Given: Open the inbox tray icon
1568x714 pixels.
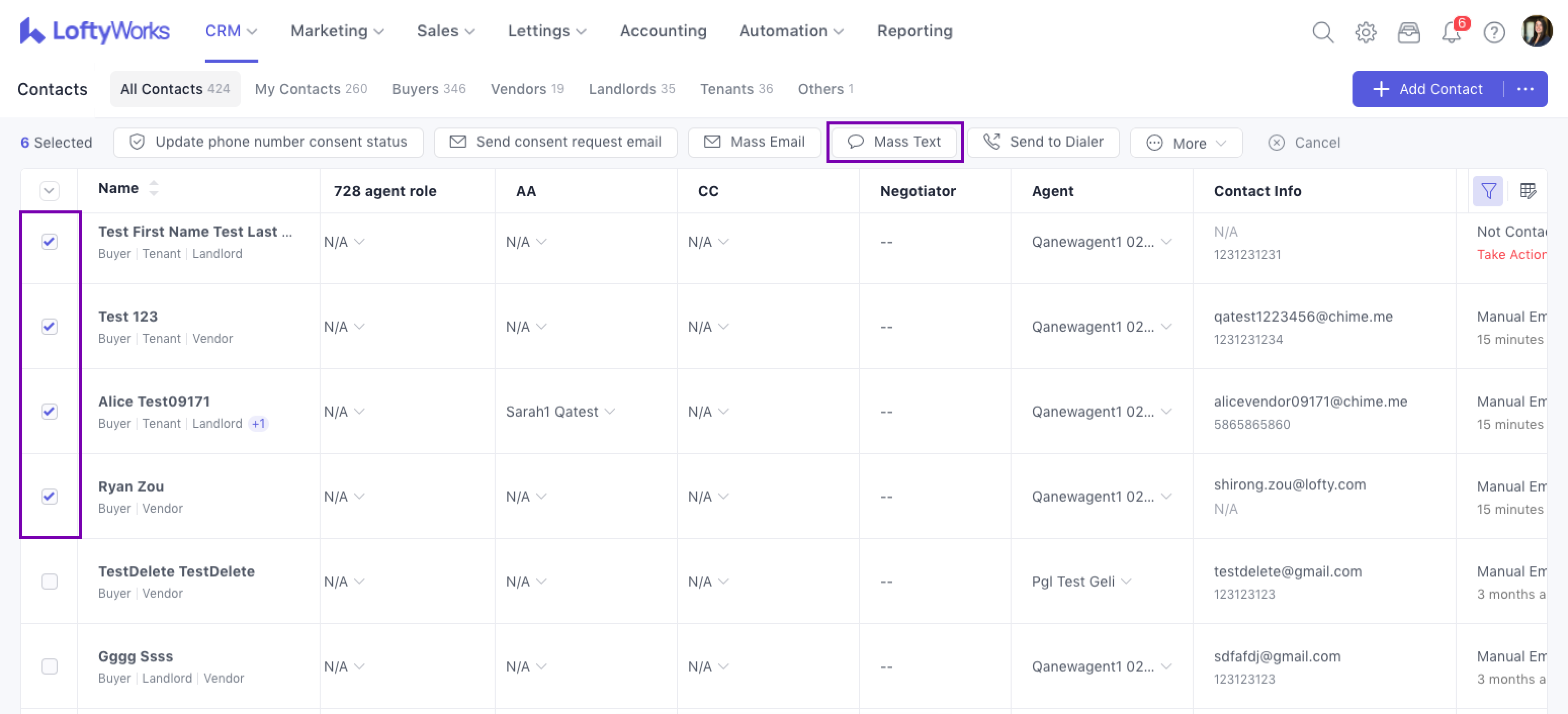Looking at the screenshot, I should pos(1408,32).
